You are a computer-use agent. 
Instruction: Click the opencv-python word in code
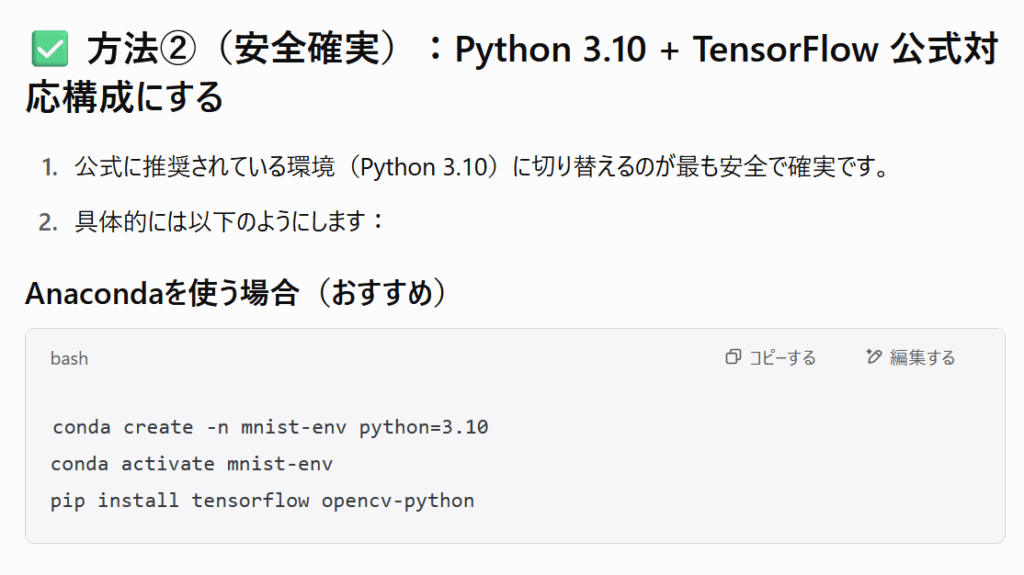pos(398,501)
